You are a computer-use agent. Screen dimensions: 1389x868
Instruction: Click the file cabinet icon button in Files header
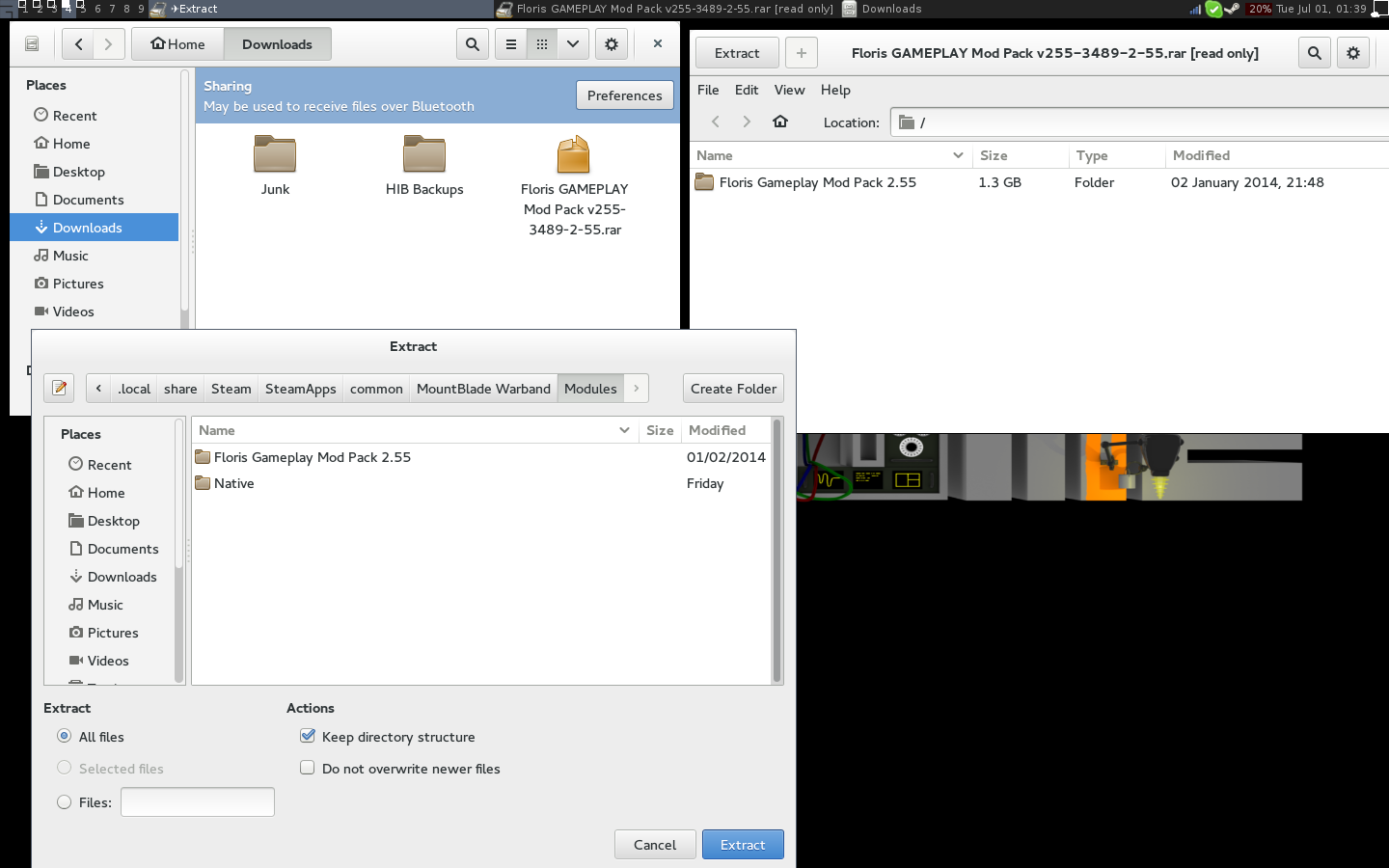coord(32,44)
